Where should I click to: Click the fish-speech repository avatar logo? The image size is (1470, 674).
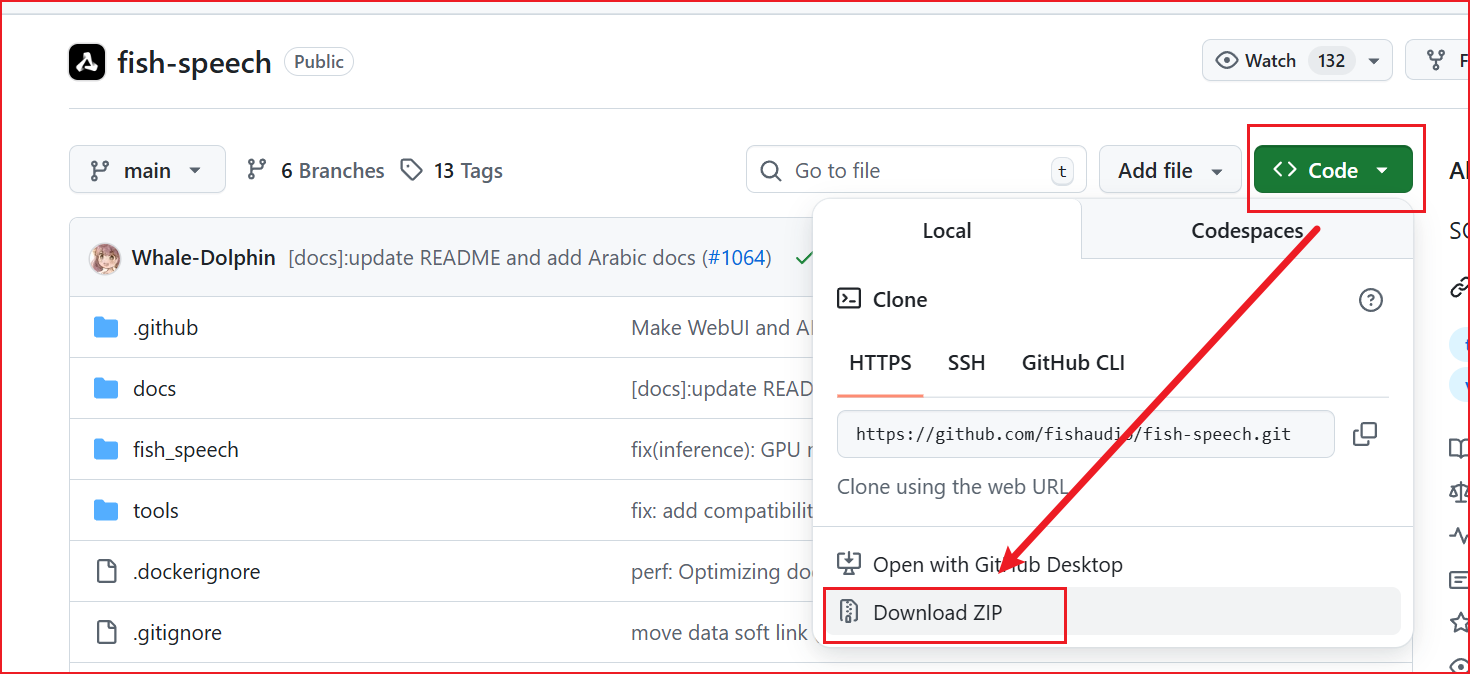(x=87, y=62)
